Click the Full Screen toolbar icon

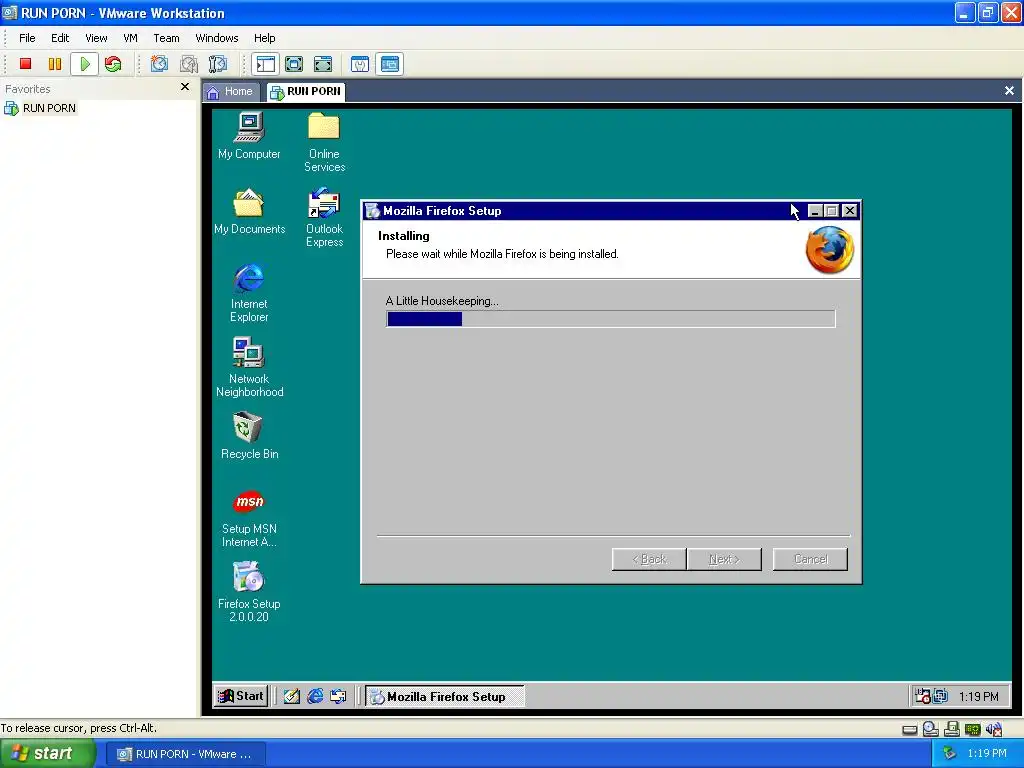(x=323, y=64)
